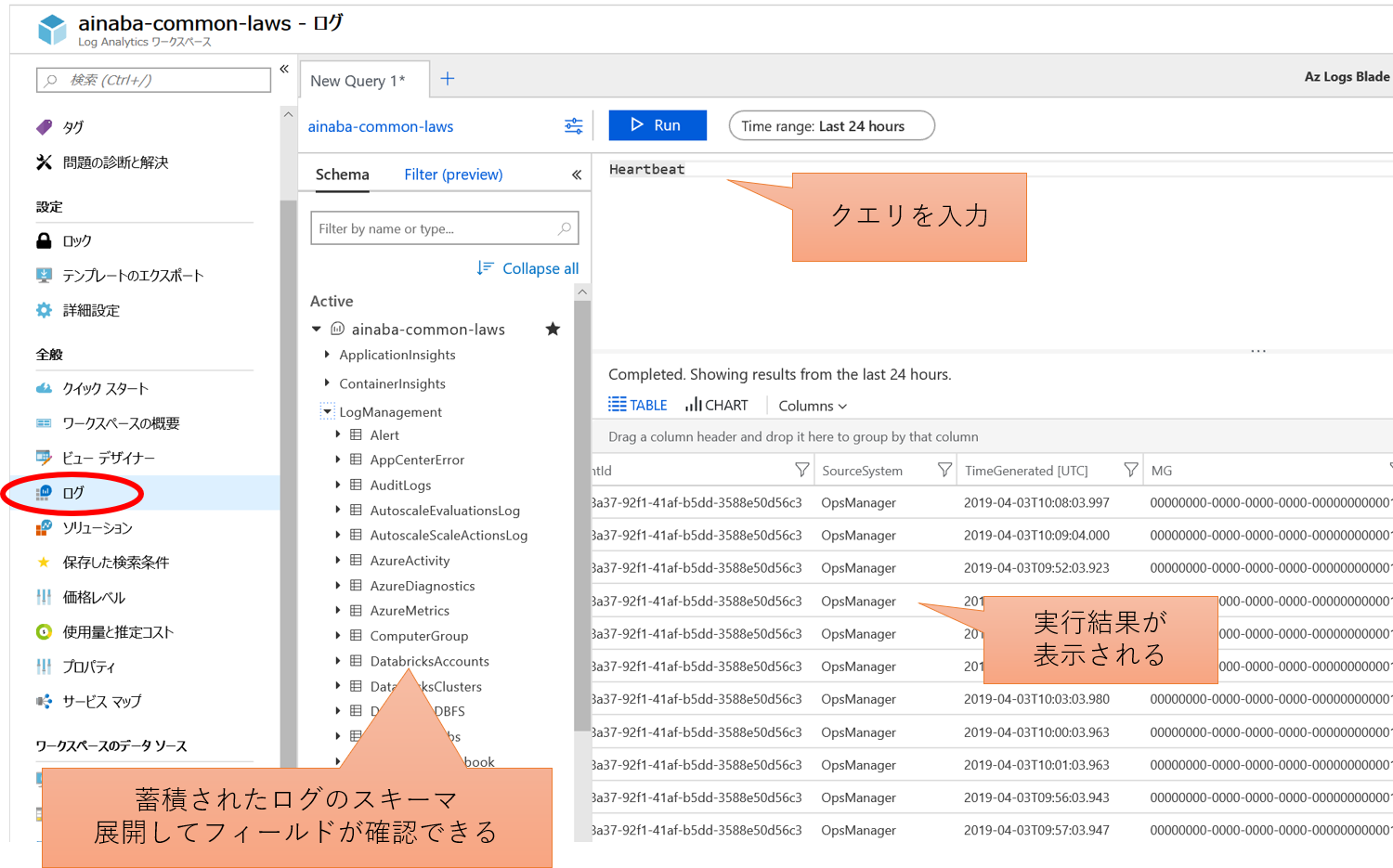This screenshot has height=868, width=1393.
Task: Open ビュー デザイナー icon
Action: [44, 458]
